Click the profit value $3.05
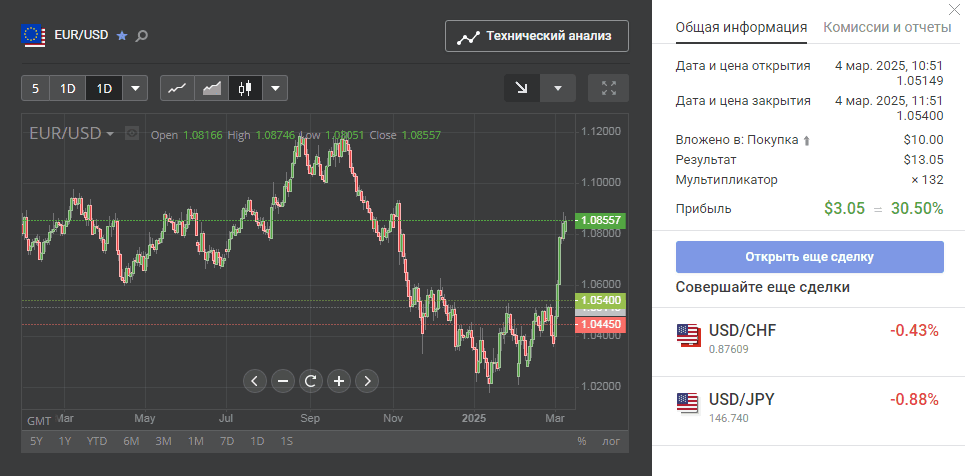The image size is (965, 476). pyautogui.click(x=844, y=208)
